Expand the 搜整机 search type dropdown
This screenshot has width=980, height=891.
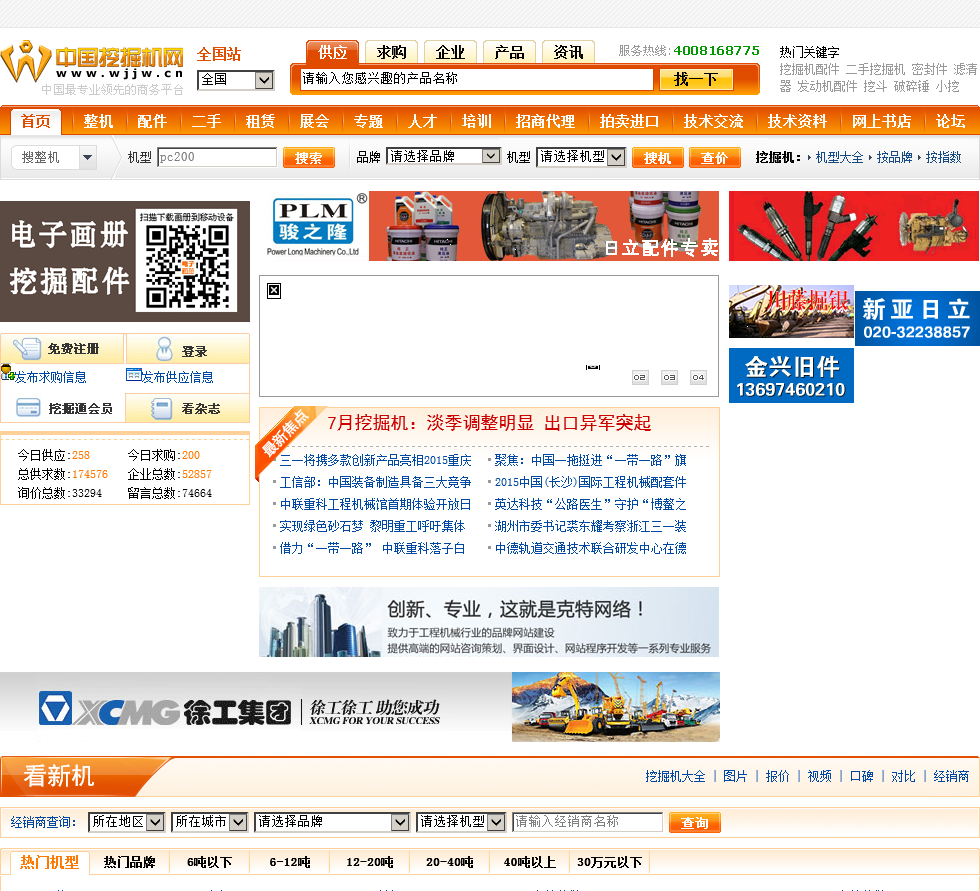tap(53, 157)
